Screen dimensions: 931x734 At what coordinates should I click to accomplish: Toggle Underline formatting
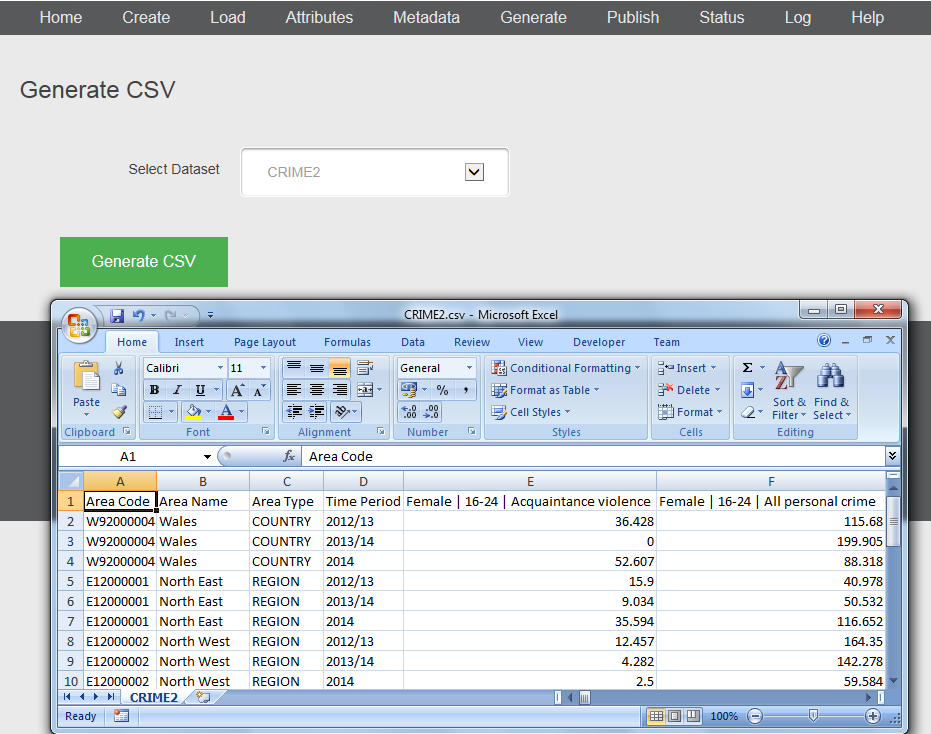tap(200, 390)
